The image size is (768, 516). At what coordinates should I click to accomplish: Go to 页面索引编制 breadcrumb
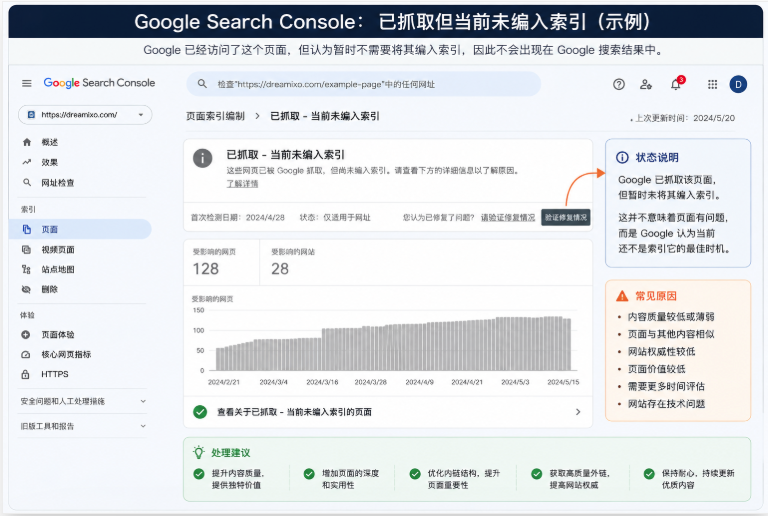point(215,116)
